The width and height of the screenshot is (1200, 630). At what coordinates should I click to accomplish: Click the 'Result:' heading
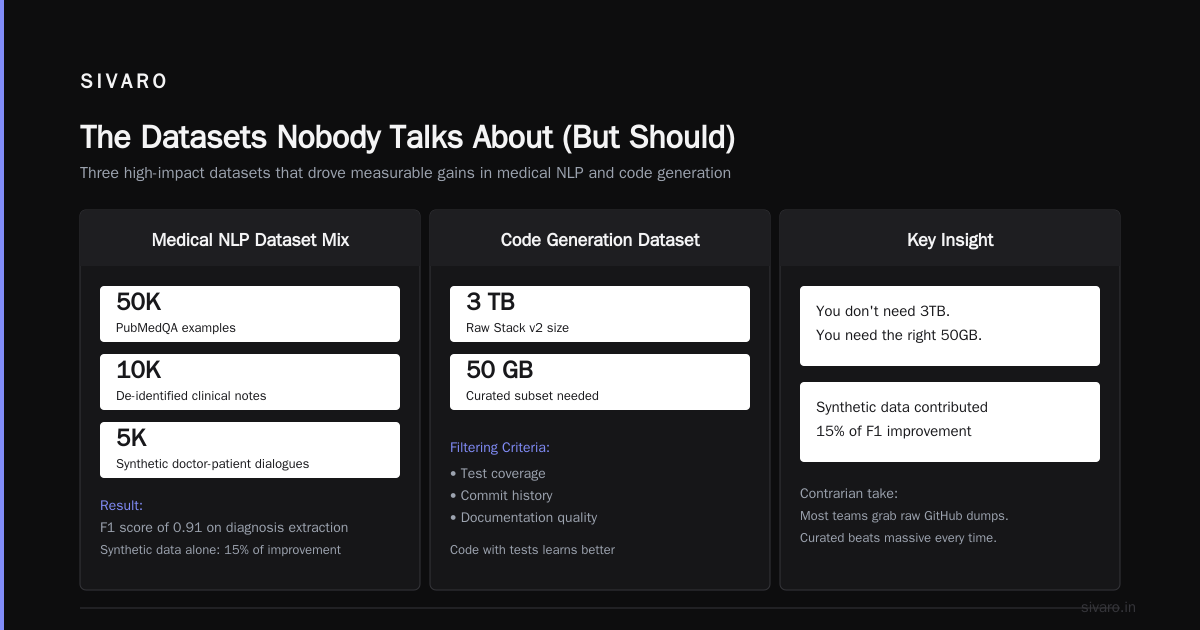[x=121, y=506]
